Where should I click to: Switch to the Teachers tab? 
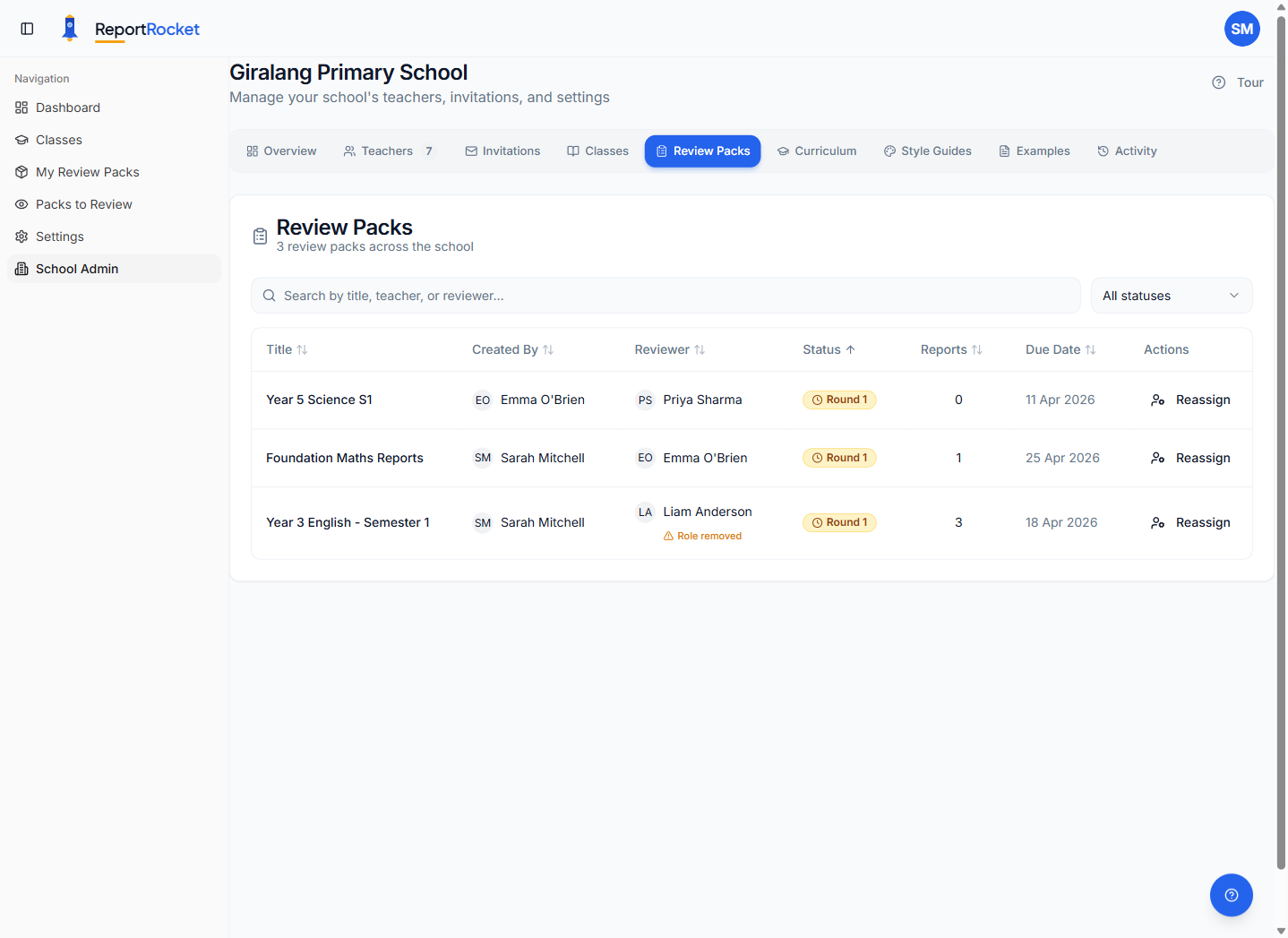coord(387,151)
